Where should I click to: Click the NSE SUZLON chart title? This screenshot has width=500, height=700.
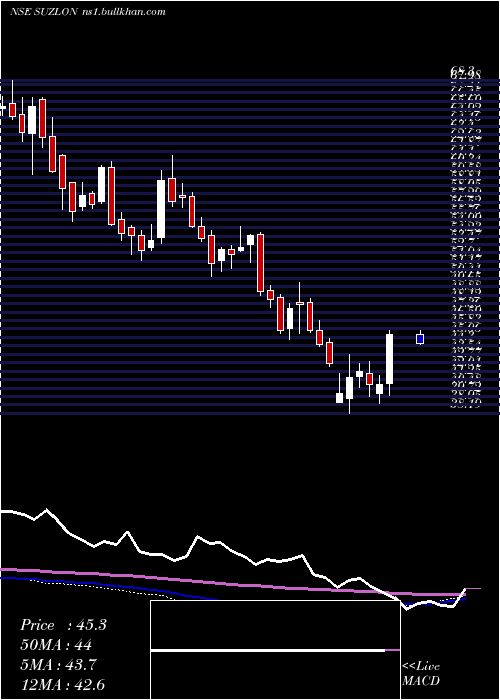click(x=44, y=12)
